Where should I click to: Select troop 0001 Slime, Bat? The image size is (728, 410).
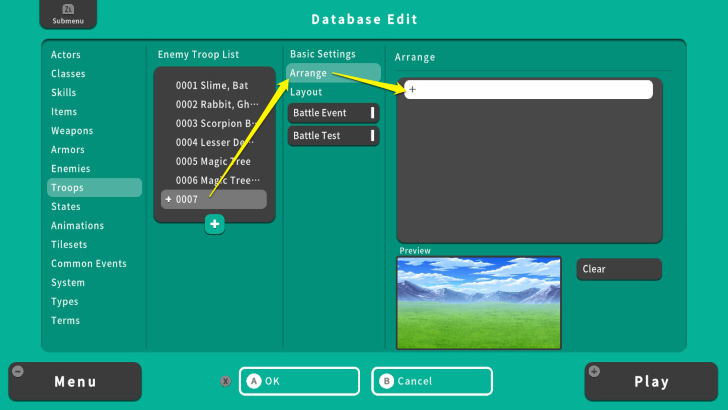point(214,86)
